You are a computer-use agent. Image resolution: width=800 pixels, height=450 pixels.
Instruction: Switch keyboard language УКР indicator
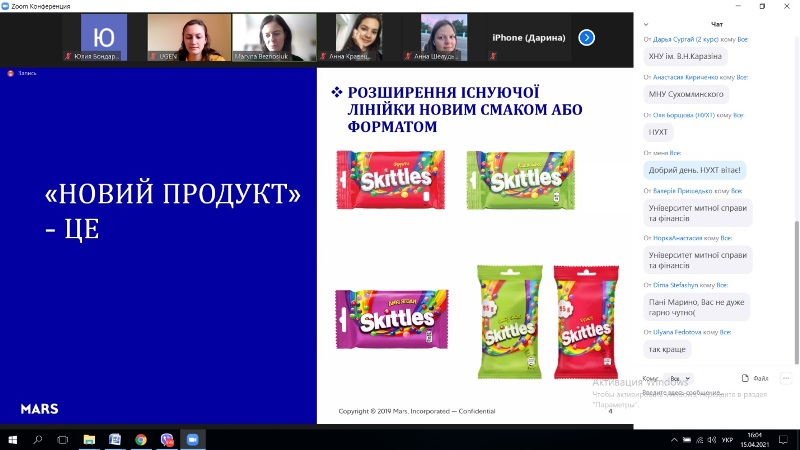(728, 440)
